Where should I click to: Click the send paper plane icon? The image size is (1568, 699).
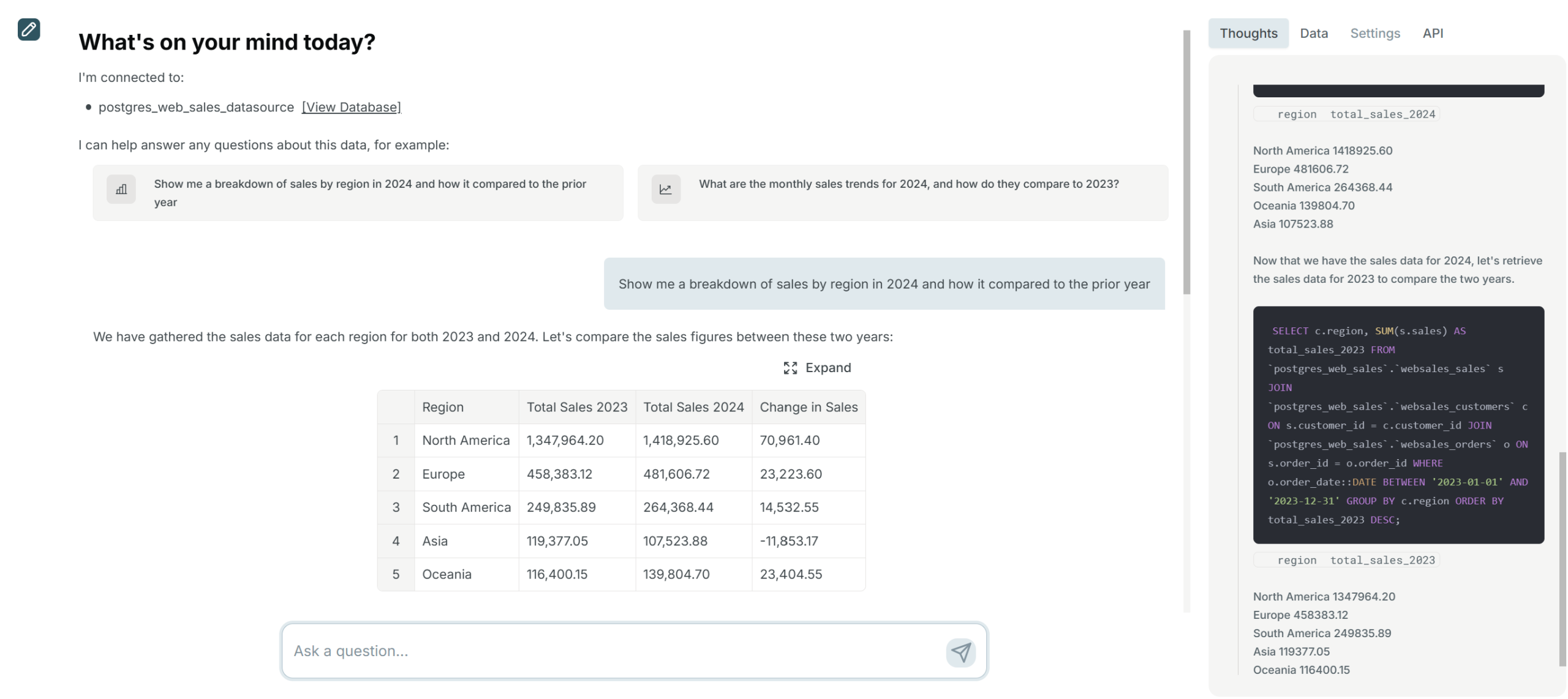point(960,652)
